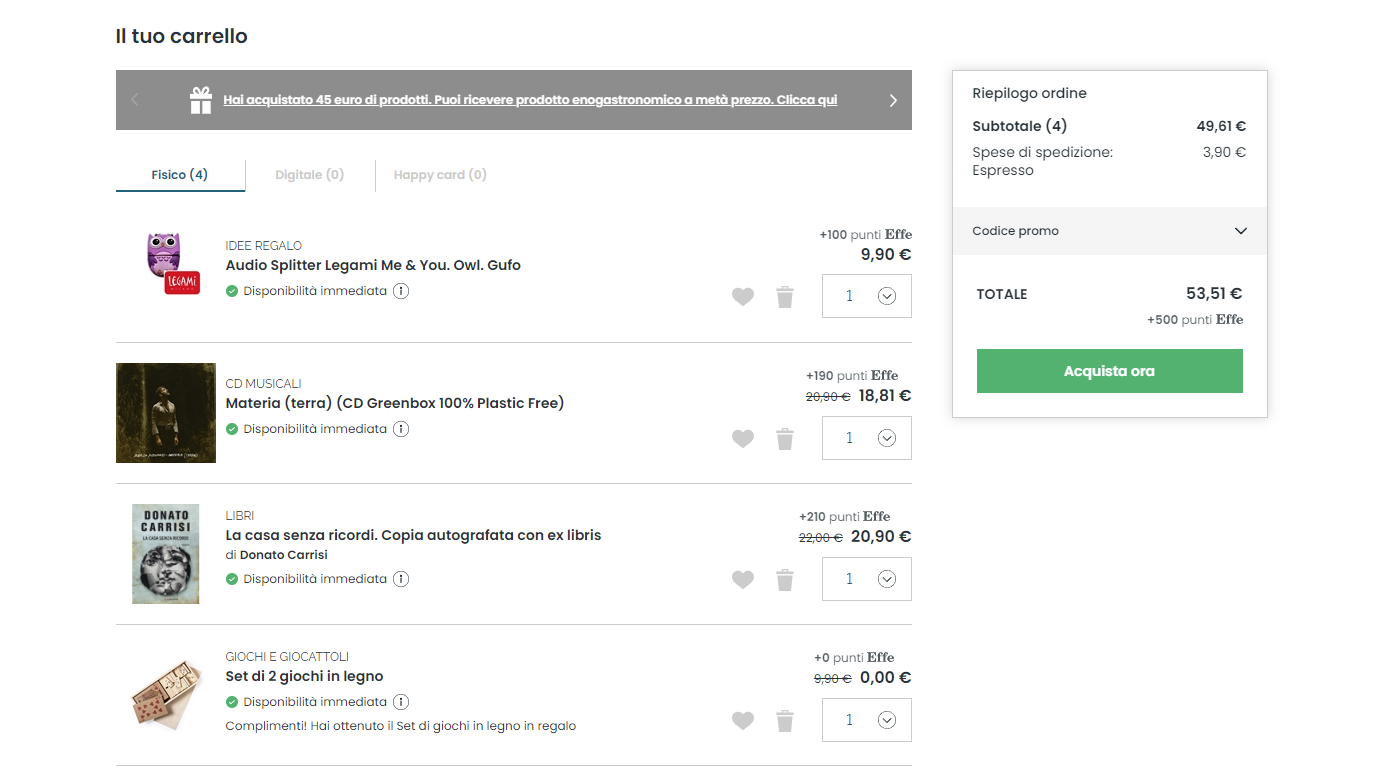
Task: Click the Materia album cover thumbnail
Action: (x=166, y=413)
